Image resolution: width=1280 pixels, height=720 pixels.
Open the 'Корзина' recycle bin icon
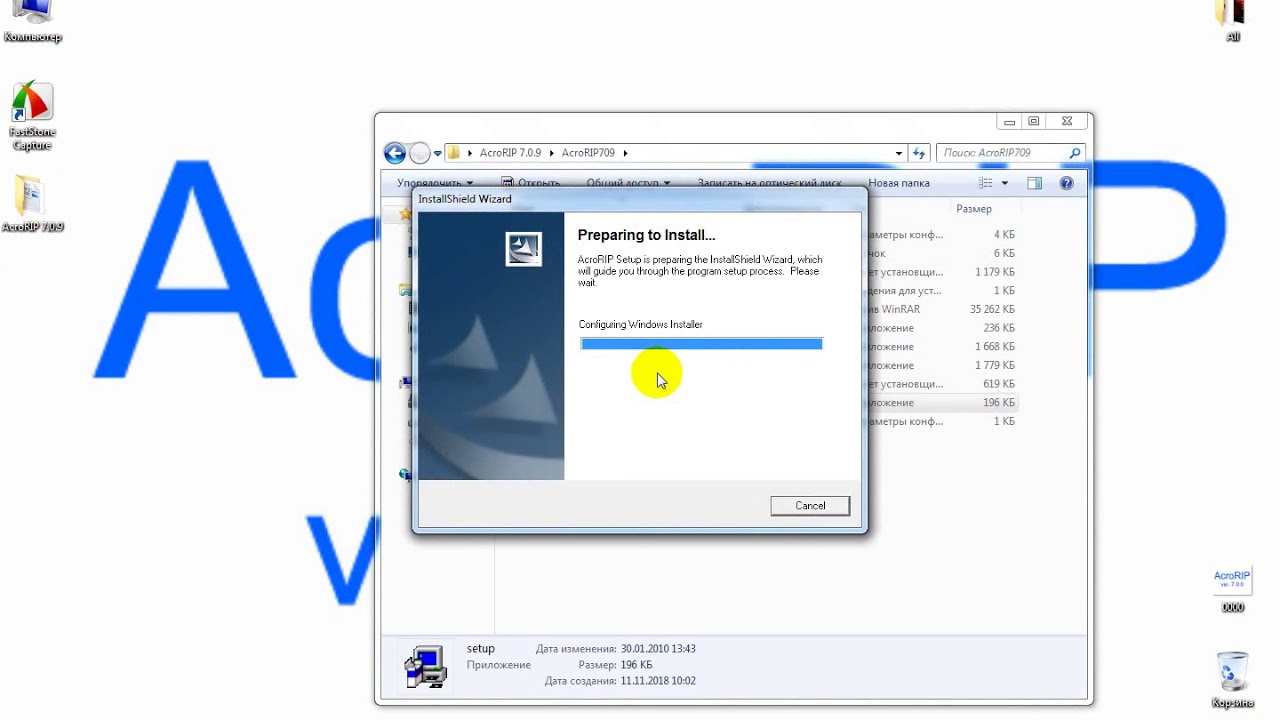1232,680
